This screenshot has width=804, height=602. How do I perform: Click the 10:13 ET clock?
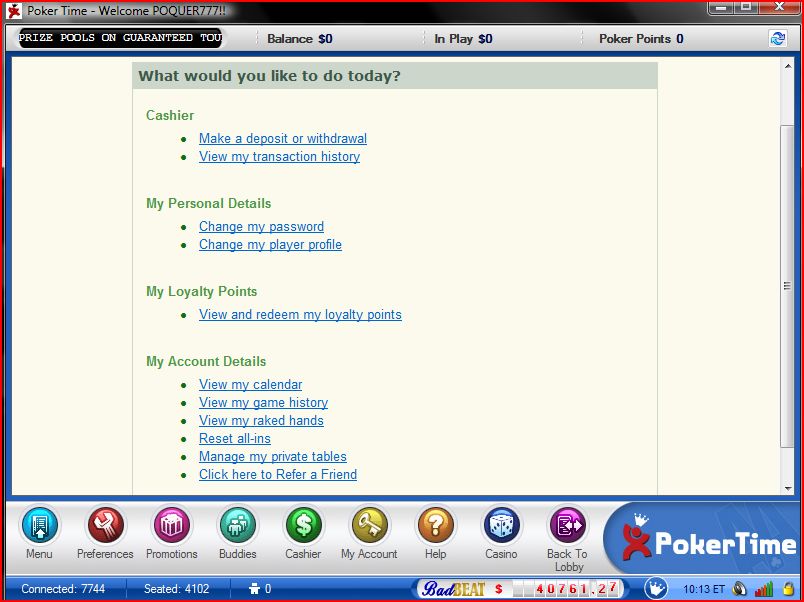(704, 589)
